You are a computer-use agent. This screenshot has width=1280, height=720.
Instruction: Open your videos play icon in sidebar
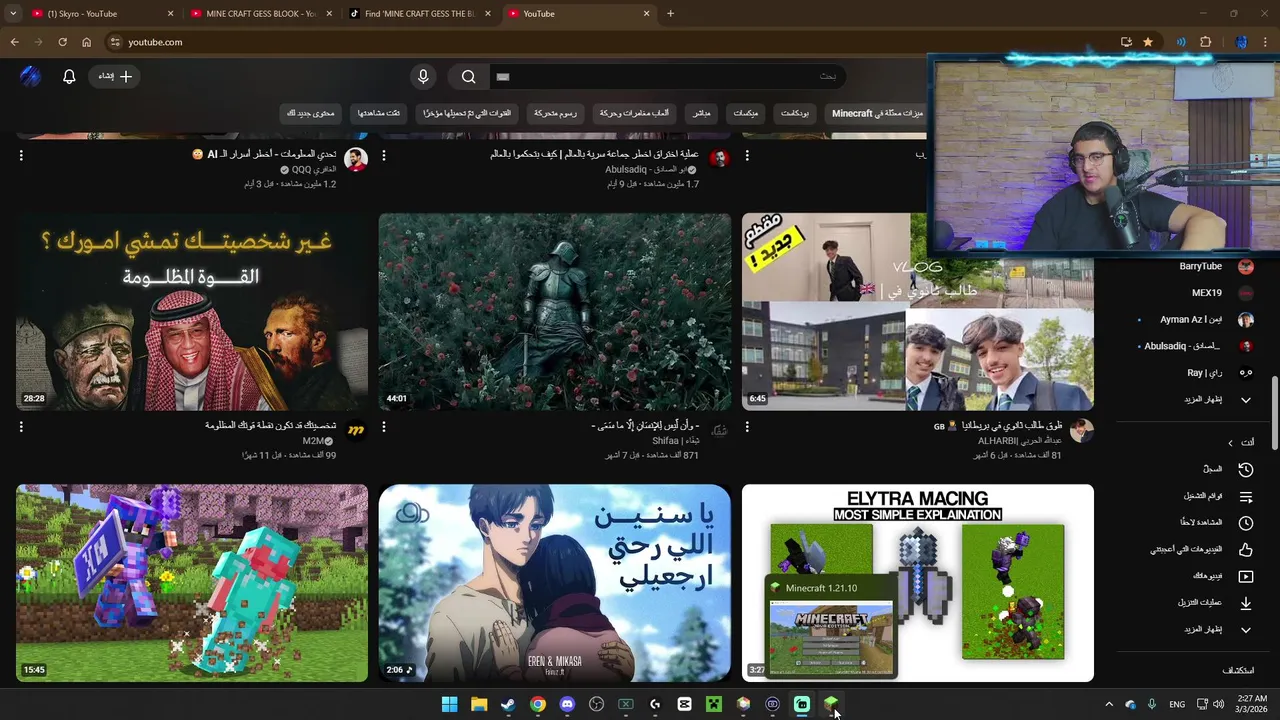[x=1246, y=576]
